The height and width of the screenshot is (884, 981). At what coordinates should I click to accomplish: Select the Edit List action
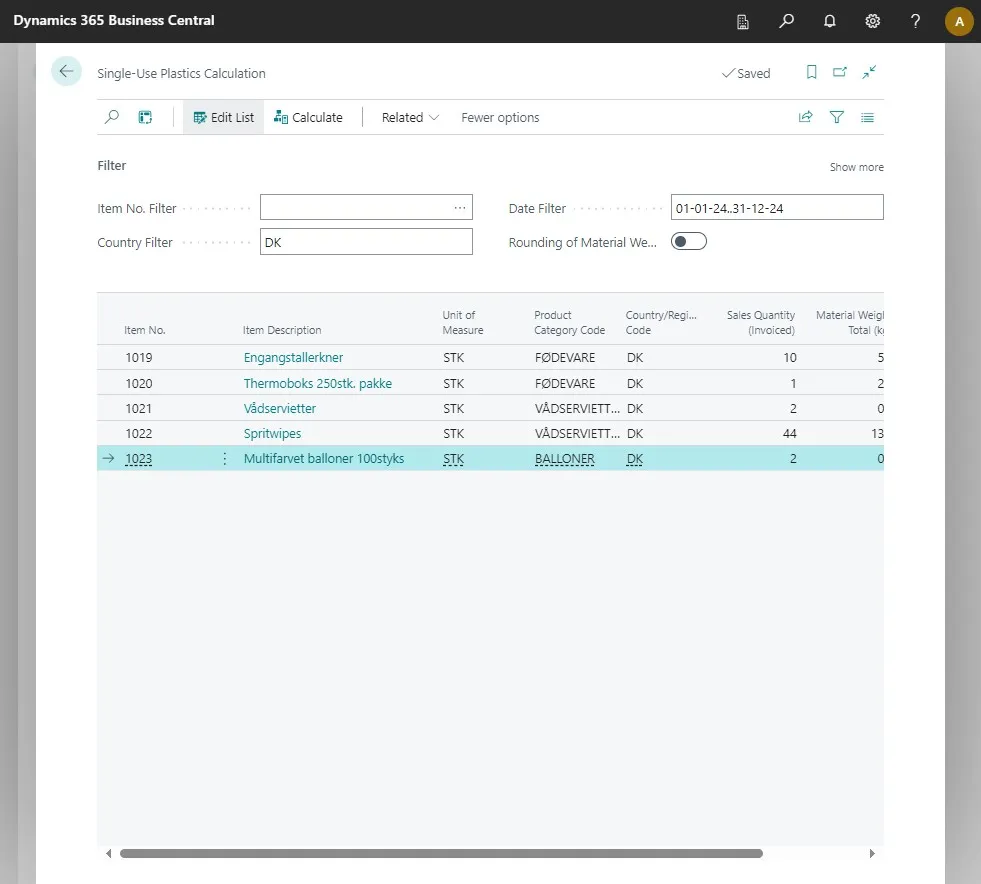tap(223, 117)
